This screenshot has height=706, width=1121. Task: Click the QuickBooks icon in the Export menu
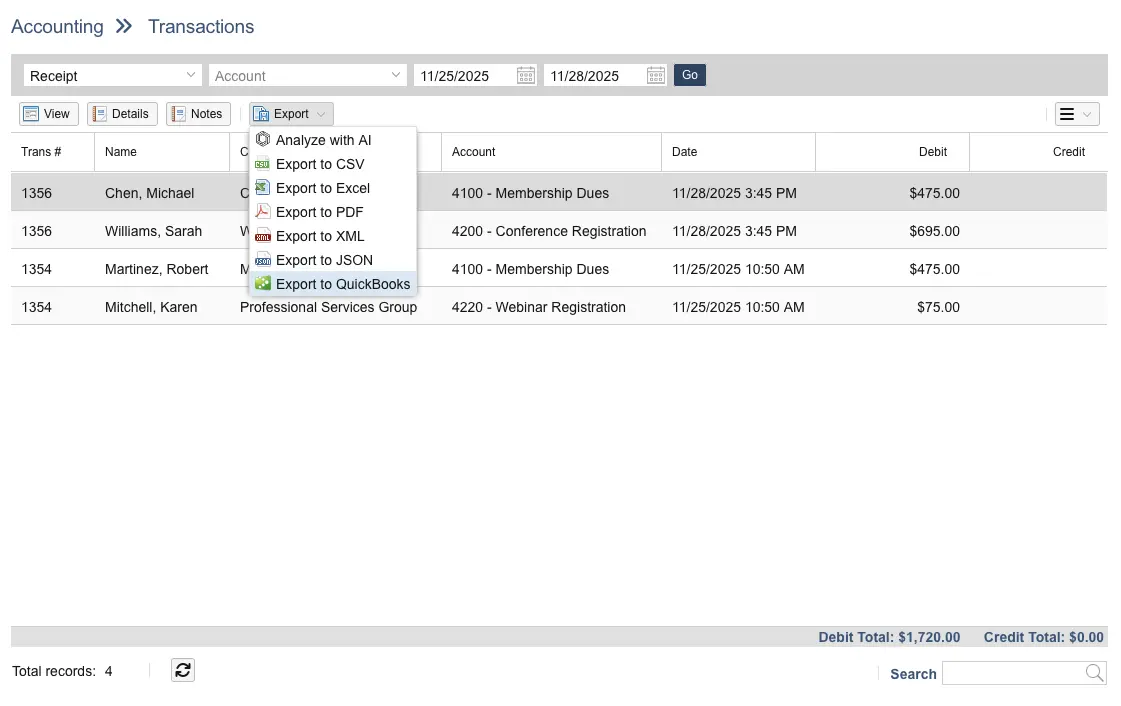[x=262, y=284]
